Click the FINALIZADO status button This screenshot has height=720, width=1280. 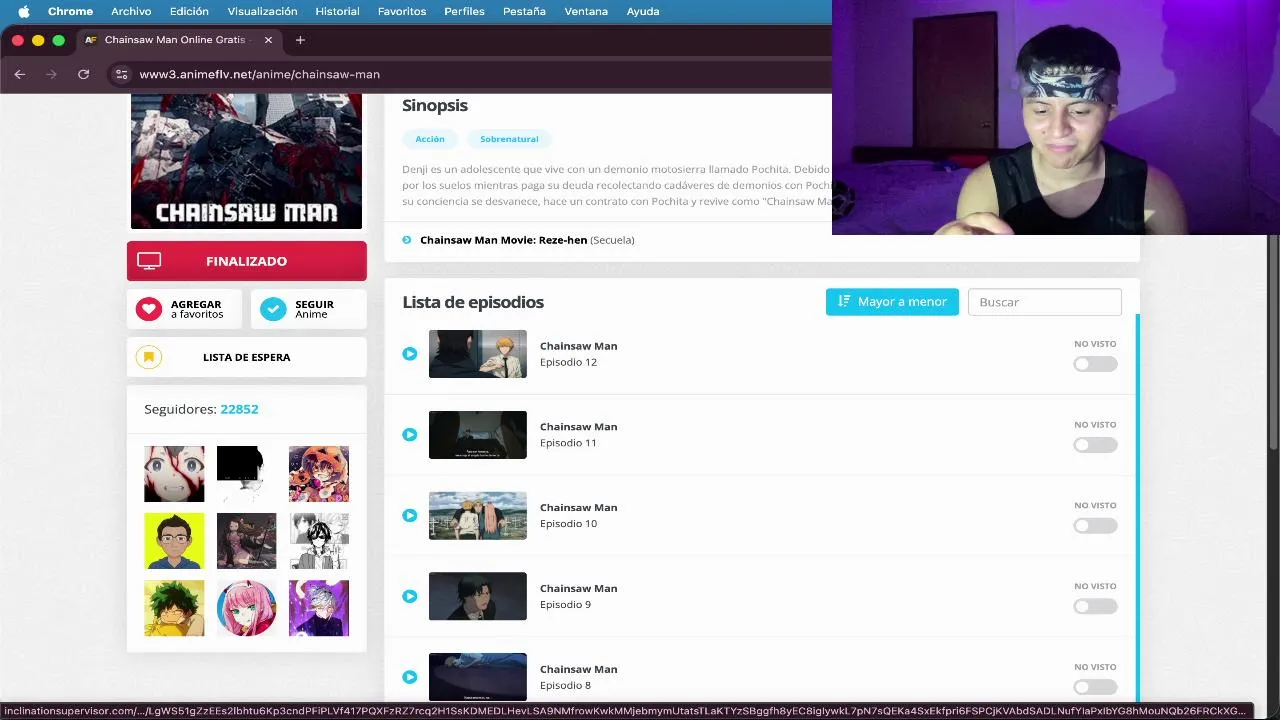click(x=246, y=261)
